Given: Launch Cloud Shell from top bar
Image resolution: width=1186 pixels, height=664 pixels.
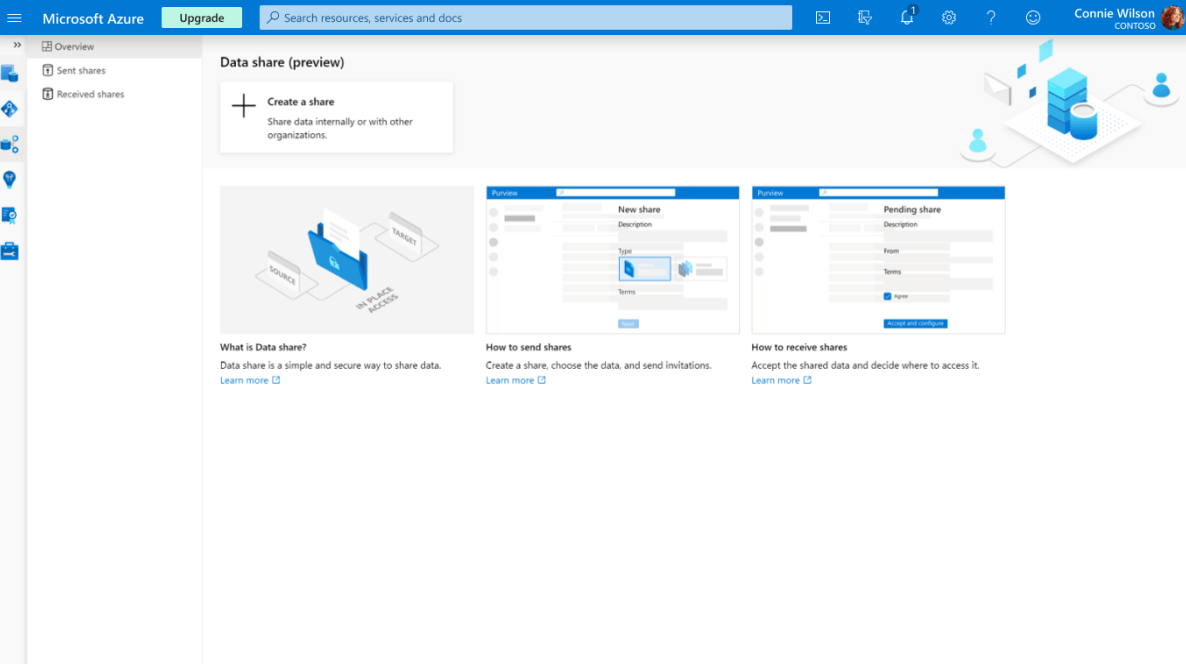Looking at the screenshot, I should pyautogui.click(x=822, y=18).
